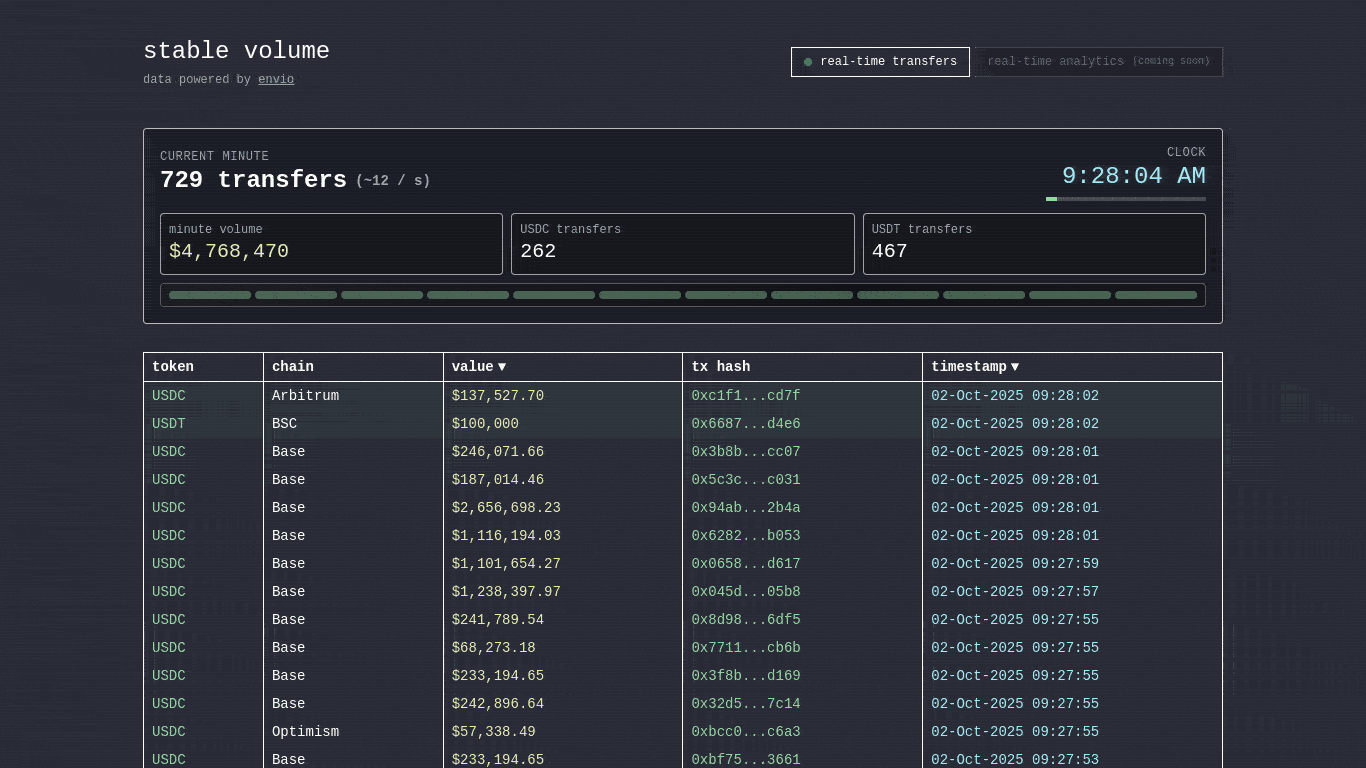Click the first segment of the minute bar
1366x768 pixels.
click(x=210, y=295)
